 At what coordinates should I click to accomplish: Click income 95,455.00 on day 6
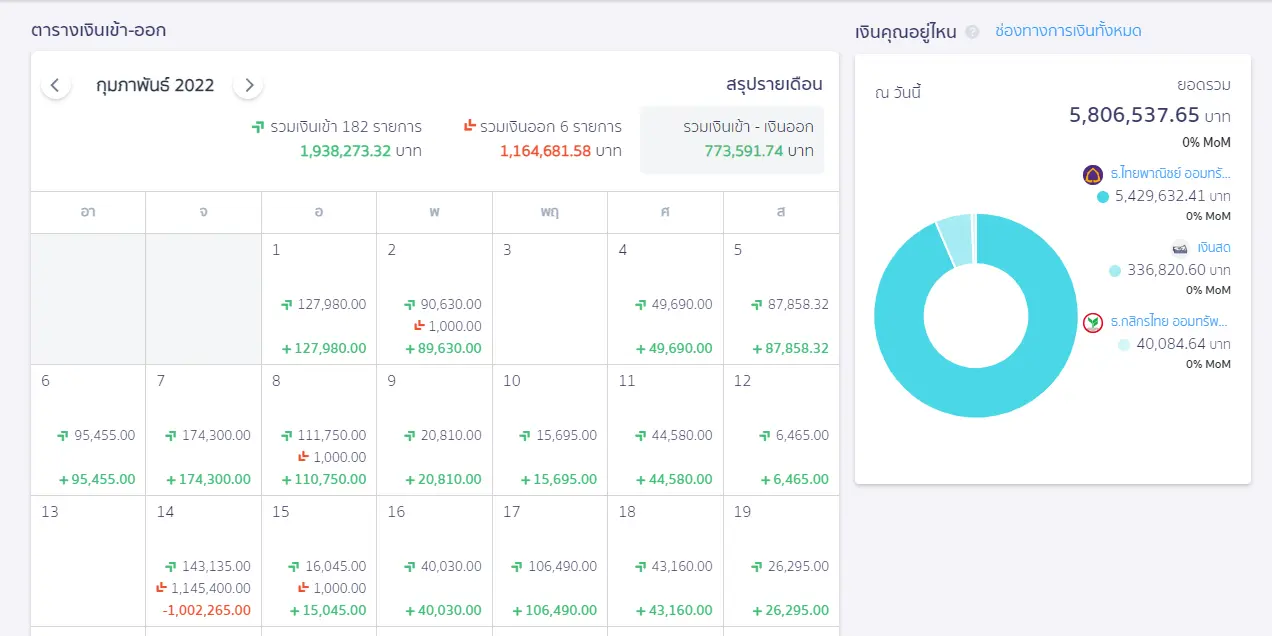(104, 435)
